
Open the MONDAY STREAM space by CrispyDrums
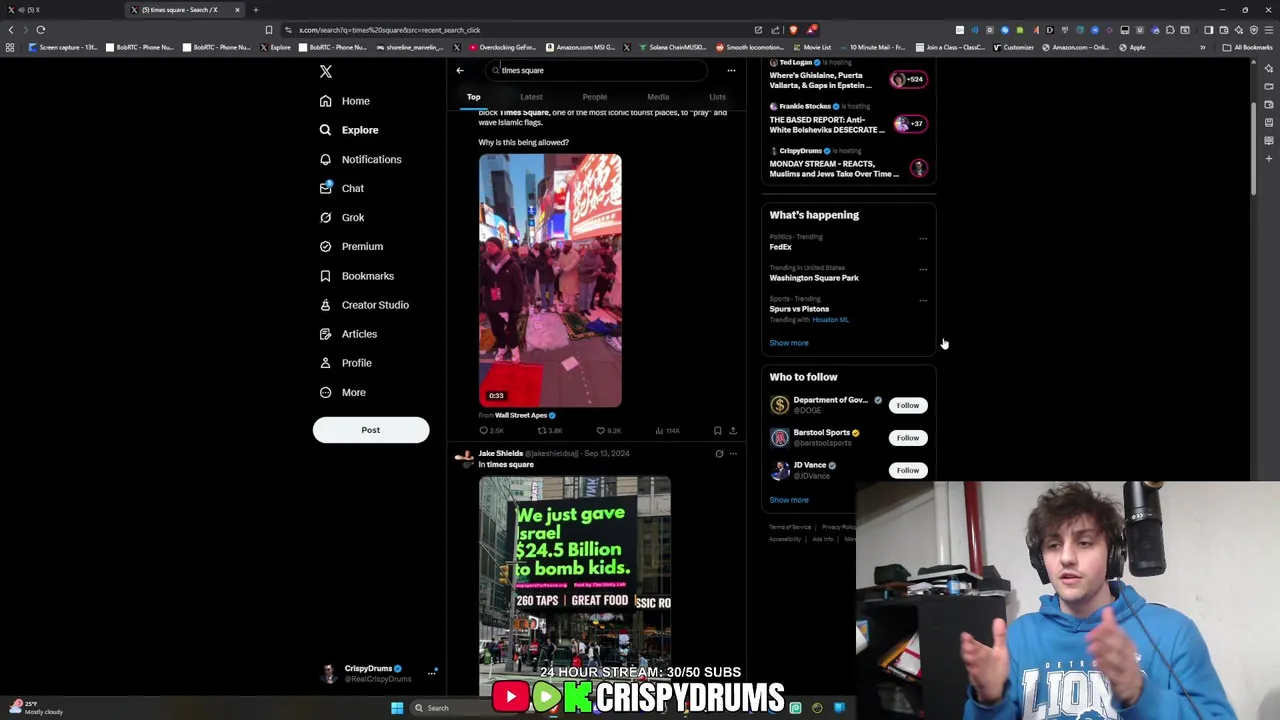(848, 164)
